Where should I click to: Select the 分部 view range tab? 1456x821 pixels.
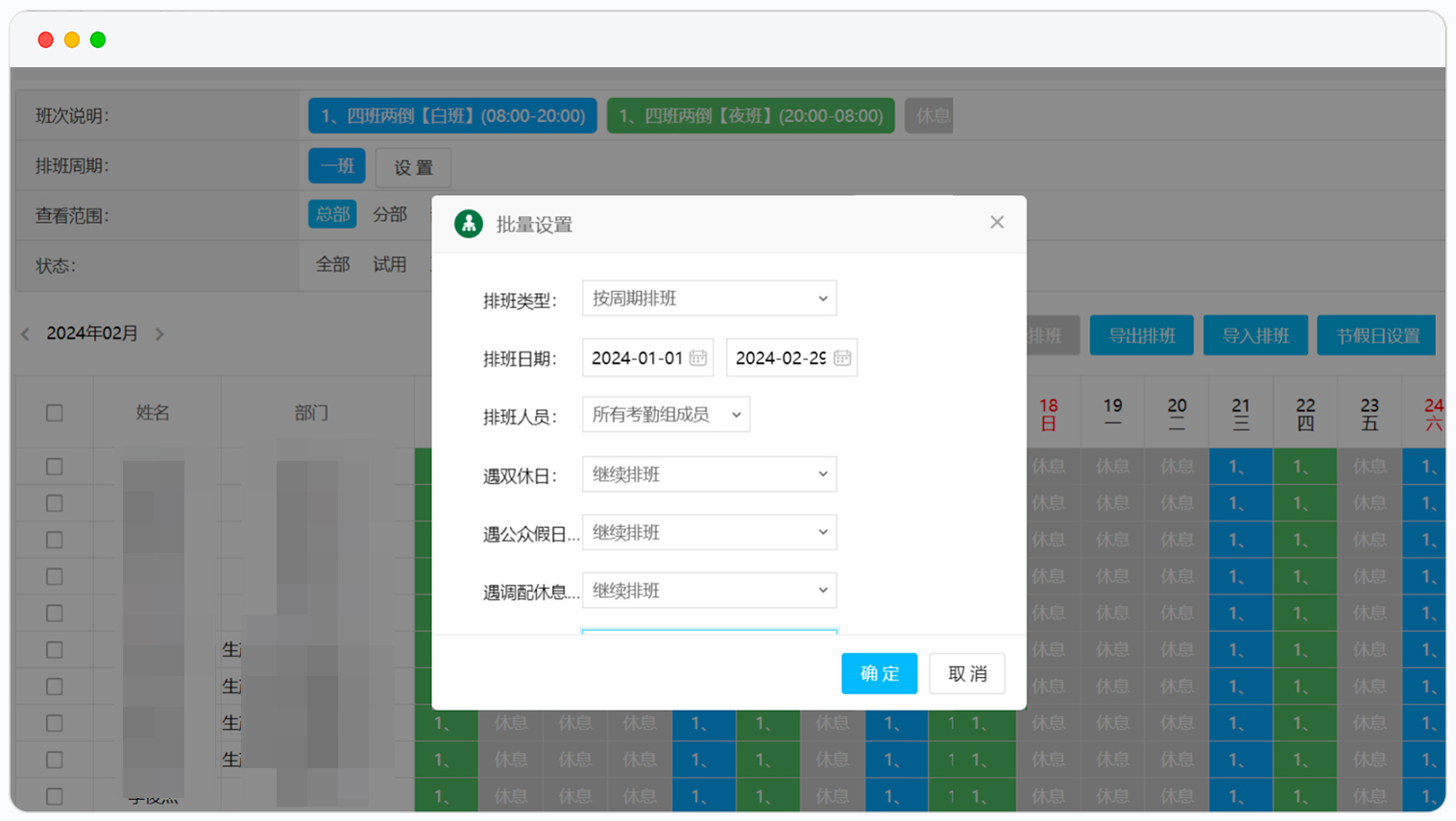point(390,214)
